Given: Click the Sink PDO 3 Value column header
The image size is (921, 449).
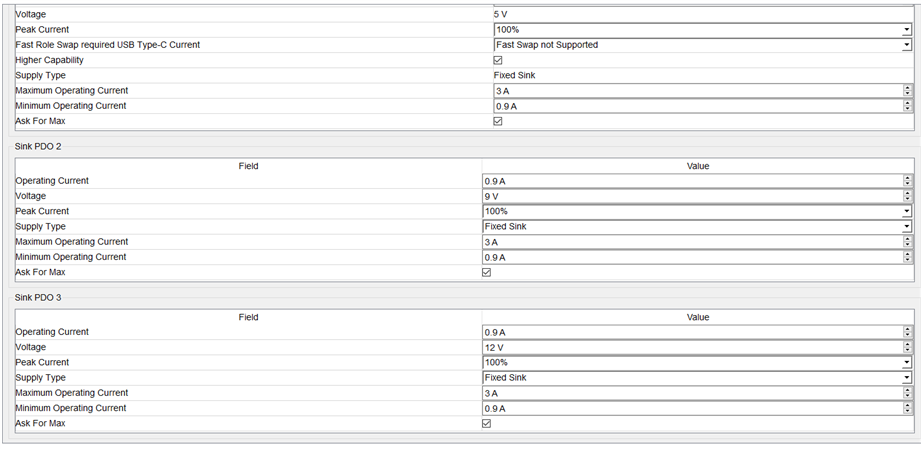Looking at the screenshot, I should tap(698, 317).
